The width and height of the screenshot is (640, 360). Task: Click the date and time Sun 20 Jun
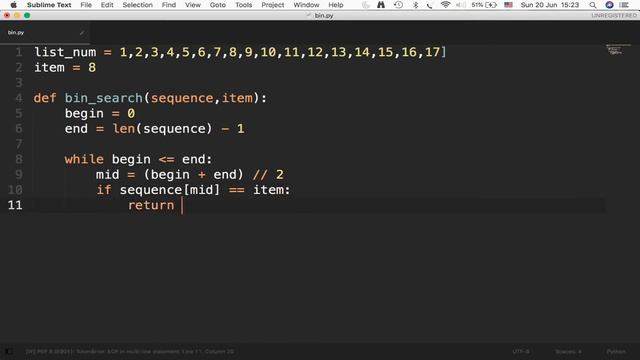click(550, 5)
